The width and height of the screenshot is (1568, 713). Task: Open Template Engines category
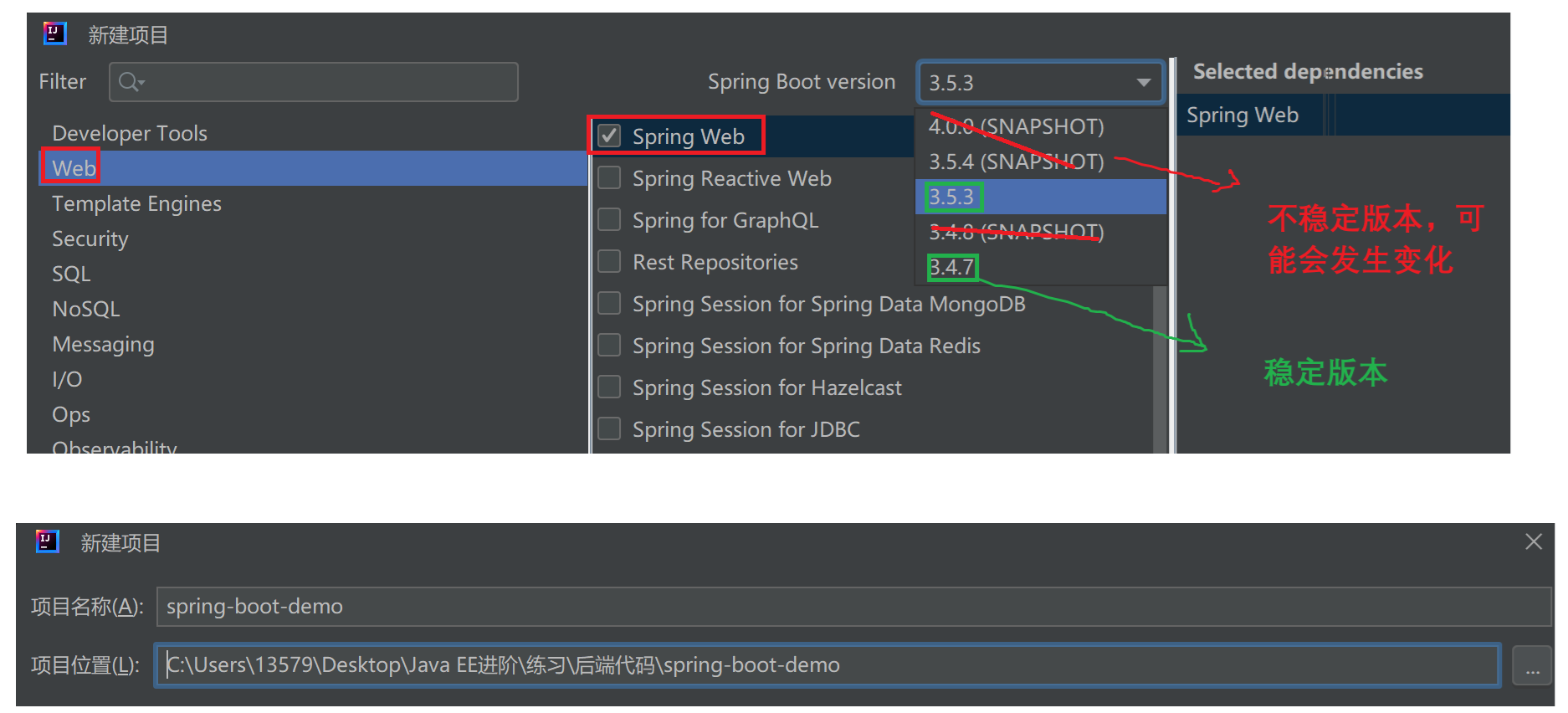[314, 203]
